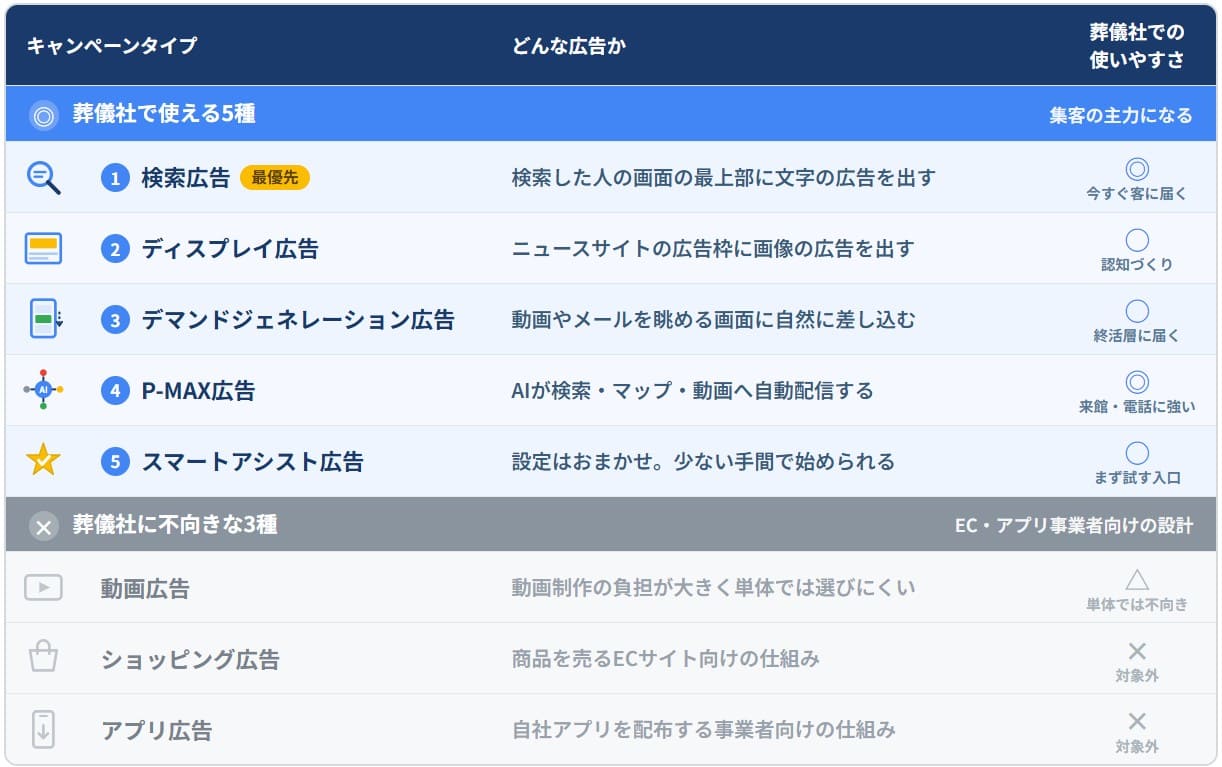Click the triangle rating above 単体では不向き
The height and width of the screenshot is (767, 1222).
1137,579
